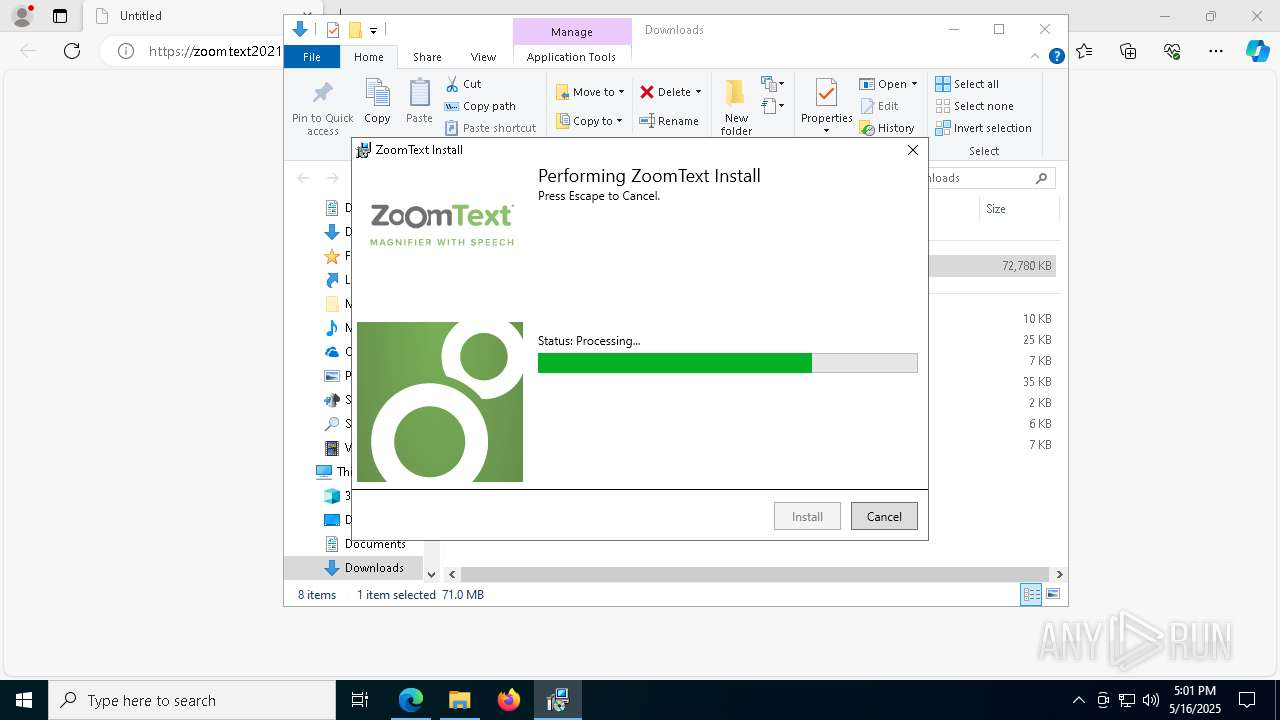Click Select none in ribbon
This screenshot has width=1280, height=720.
click(x=974, y=106)
